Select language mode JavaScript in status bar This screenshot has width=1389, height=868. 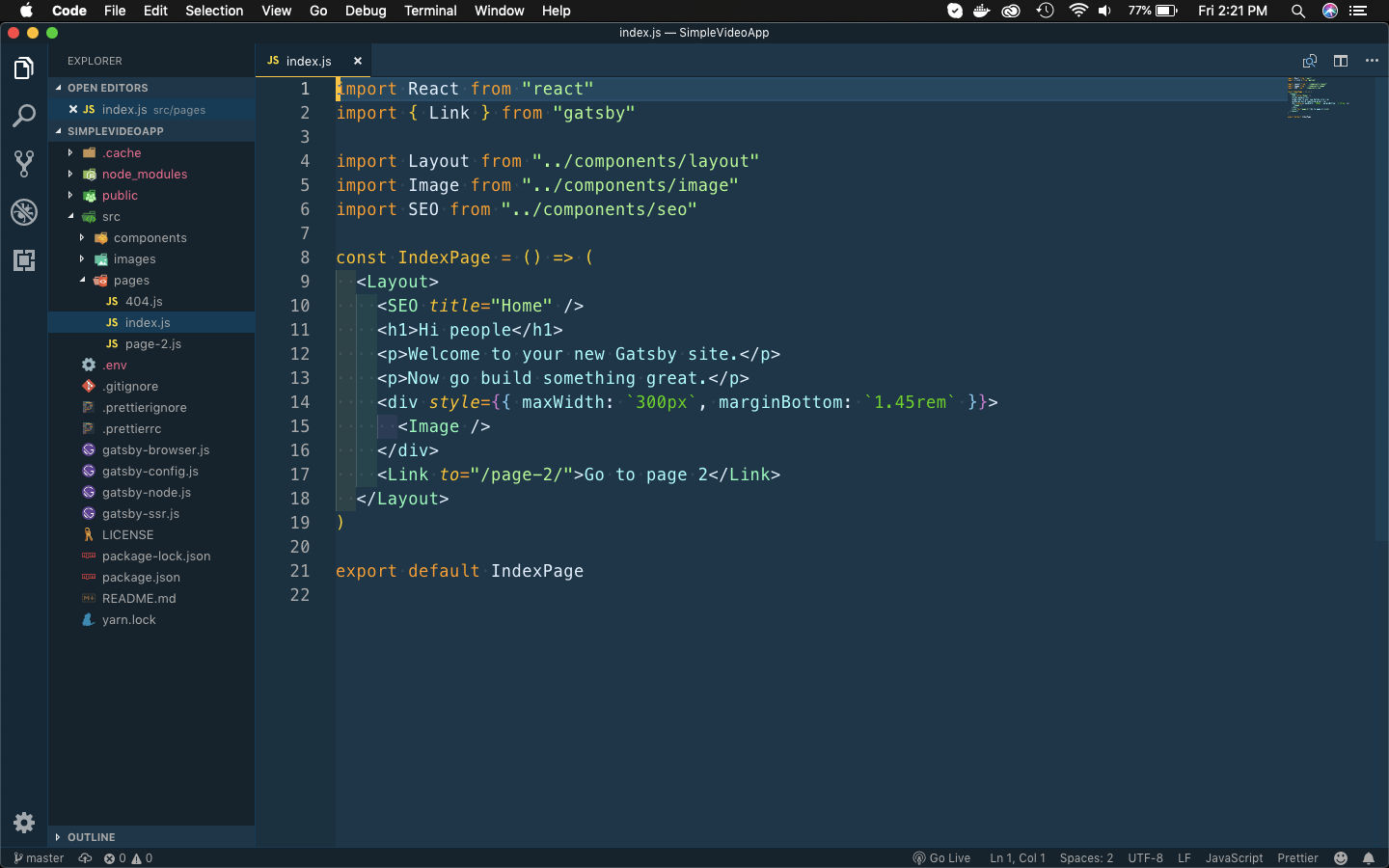pyautogui.click(x=1234, y=858)
